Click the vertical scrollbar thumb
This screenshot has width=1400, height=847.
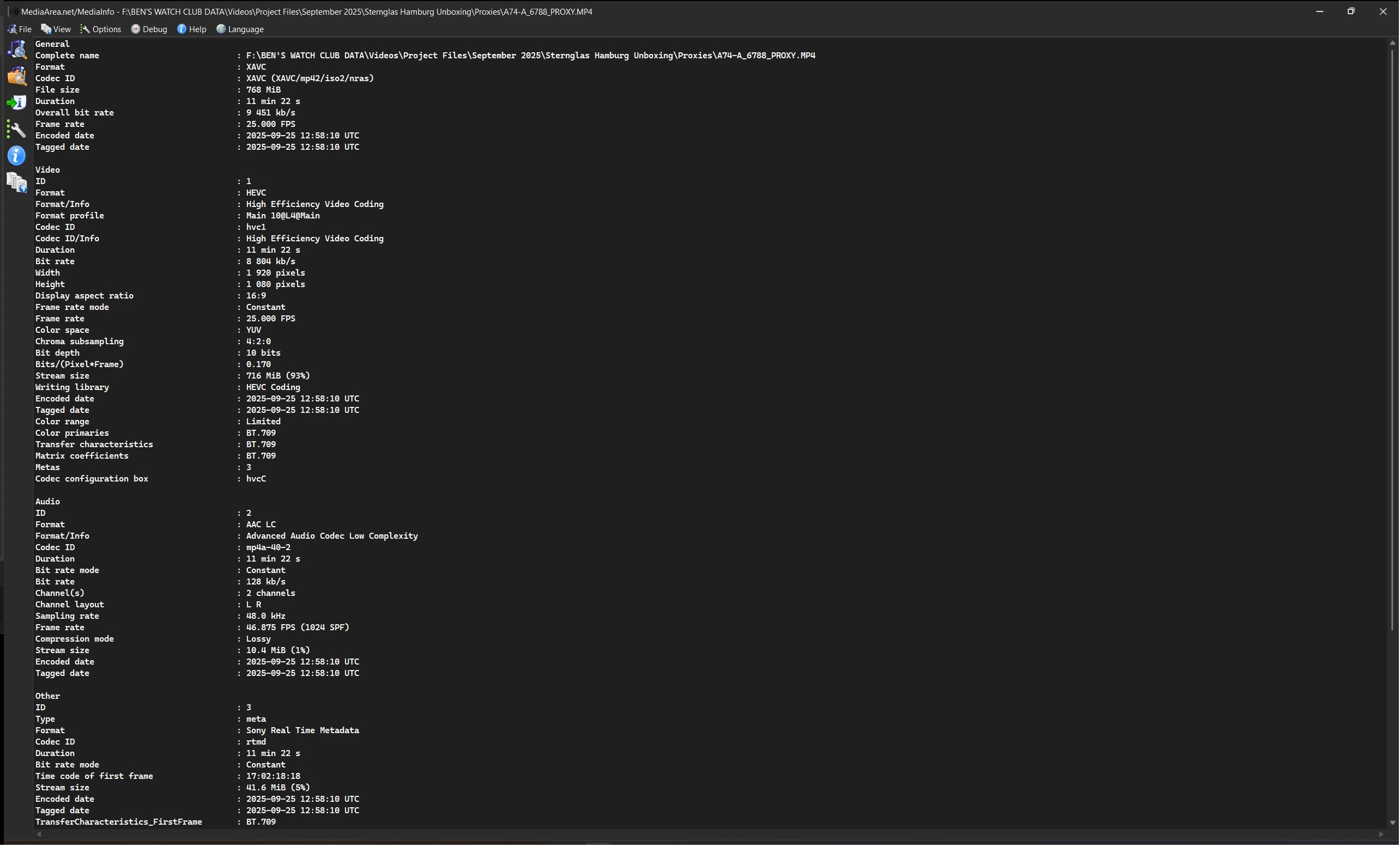click(1392, 341)
